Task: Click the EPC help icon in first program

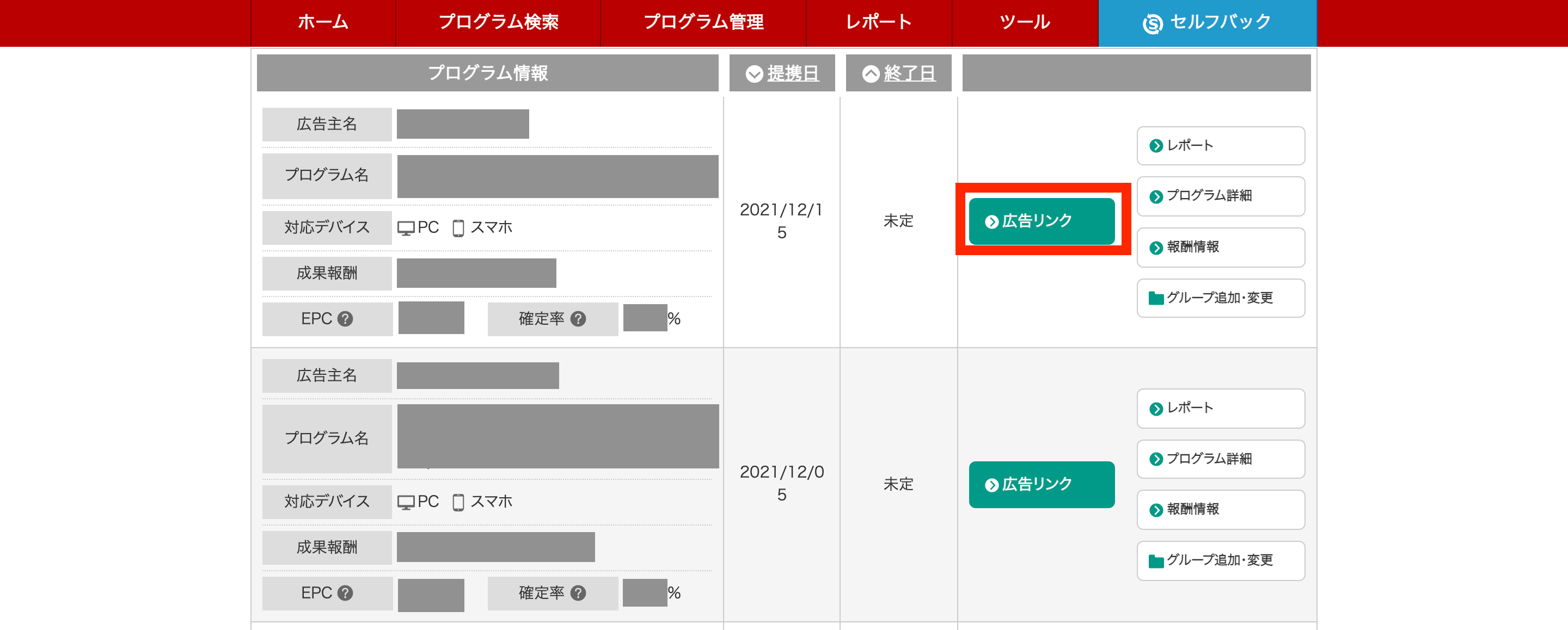Action: coord(345,319)
